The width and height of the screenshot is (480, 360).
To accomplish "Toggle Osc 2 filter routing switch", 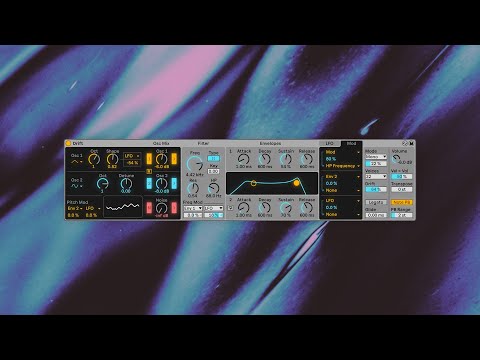I will (174, 183).
